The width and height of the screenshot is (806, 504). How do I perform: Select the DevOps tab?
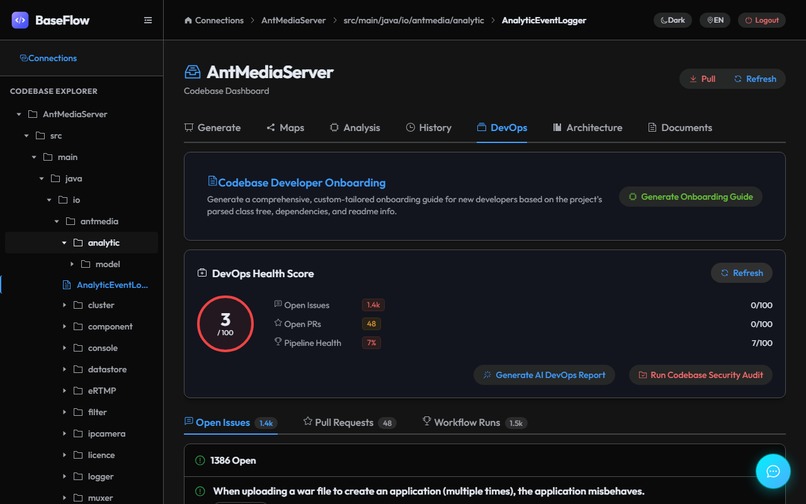click(x=502, y=128)
